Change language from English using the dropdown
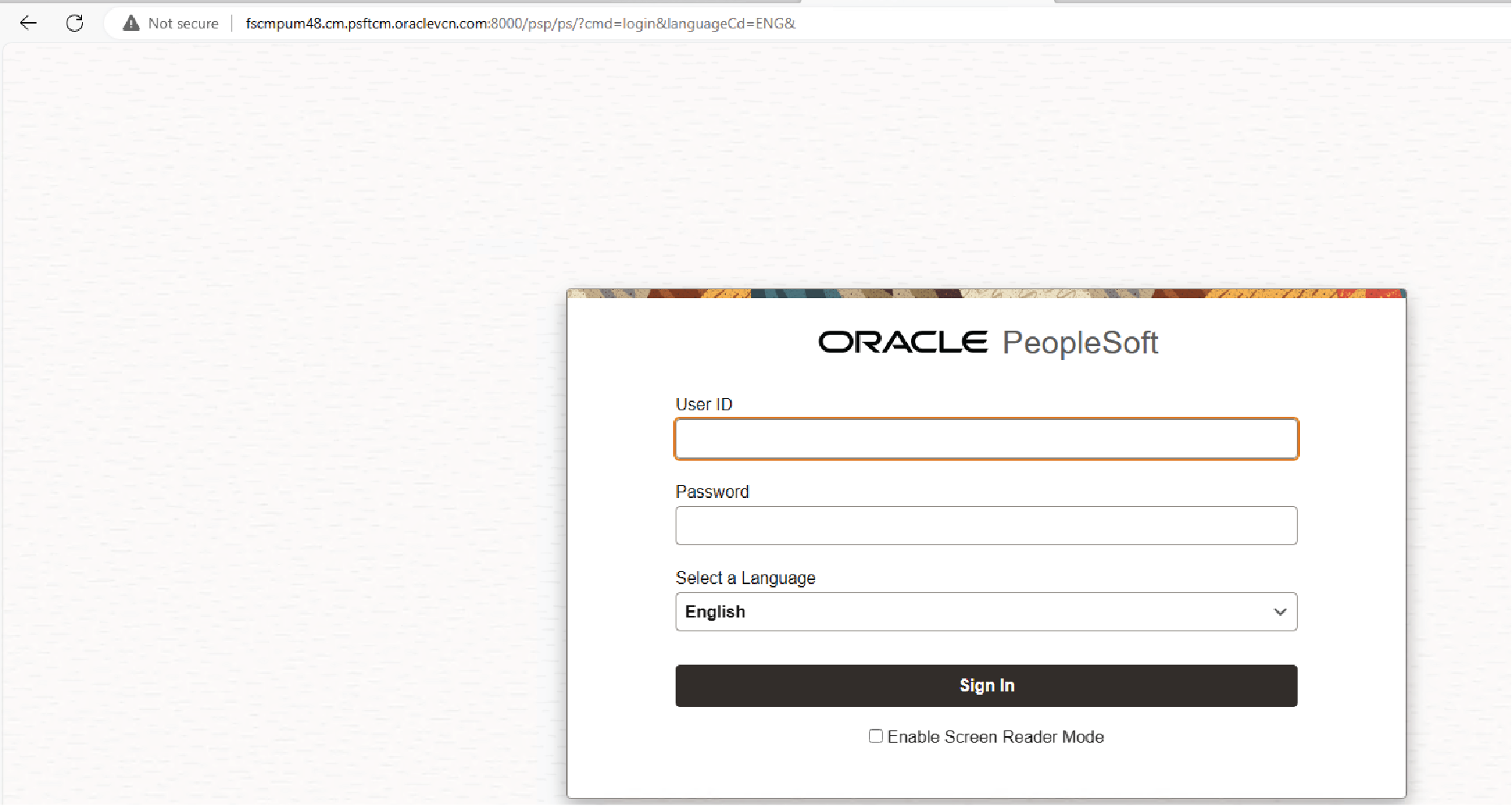 click(x=986, y=612)
